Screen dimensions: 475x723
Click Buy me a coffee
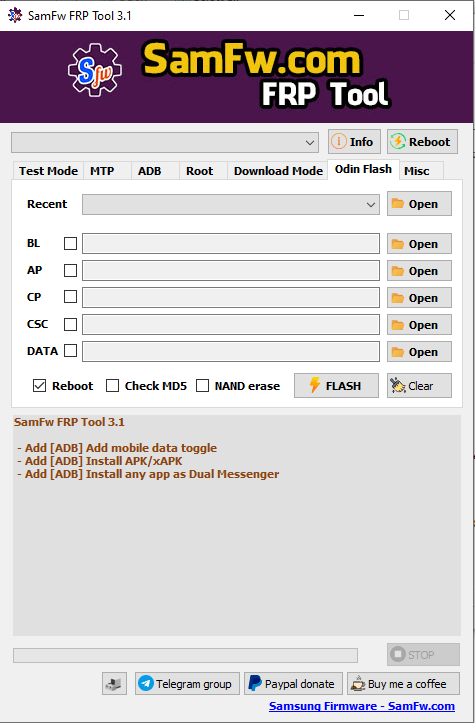point(404,683)
